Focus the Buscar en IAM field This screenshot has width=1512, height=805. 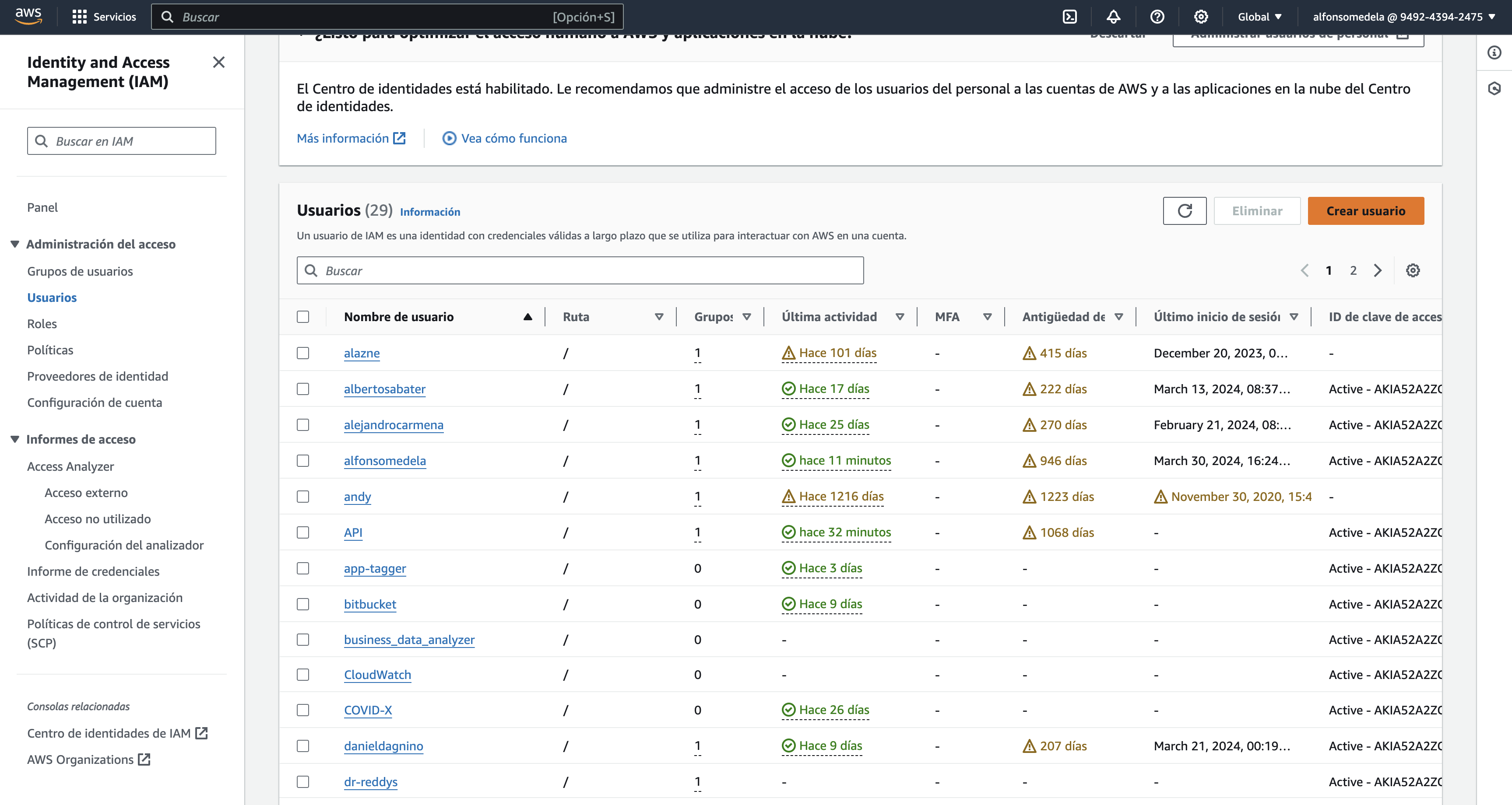(122, 141)
